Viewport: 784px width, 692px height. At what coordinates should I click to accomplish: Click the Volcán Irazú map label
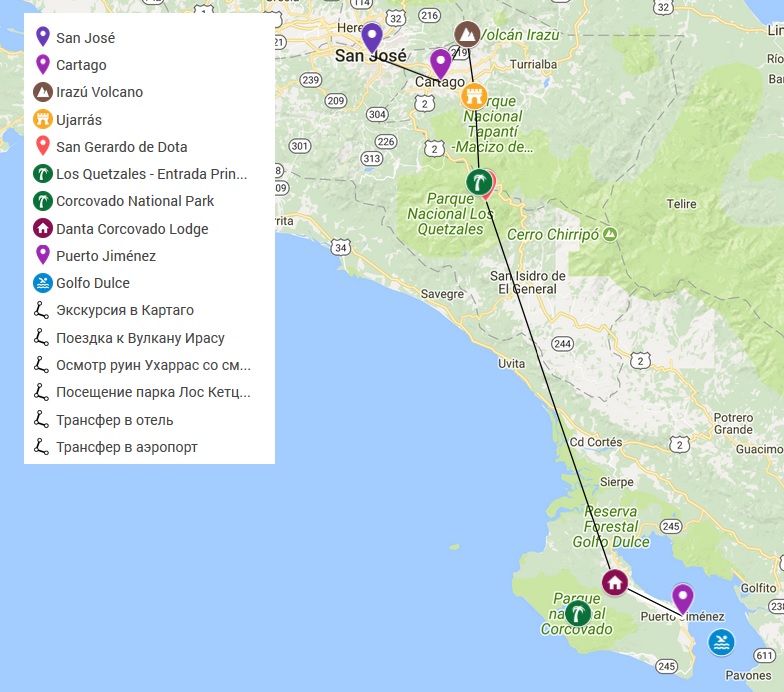click(520, 34)
